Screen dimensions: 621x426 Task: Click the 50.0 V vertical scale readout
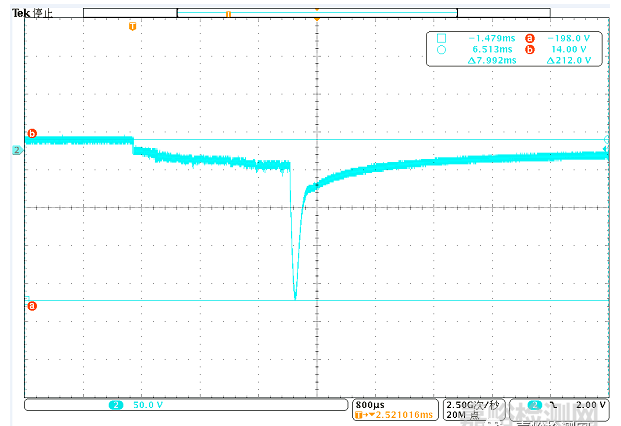[148, 405]
